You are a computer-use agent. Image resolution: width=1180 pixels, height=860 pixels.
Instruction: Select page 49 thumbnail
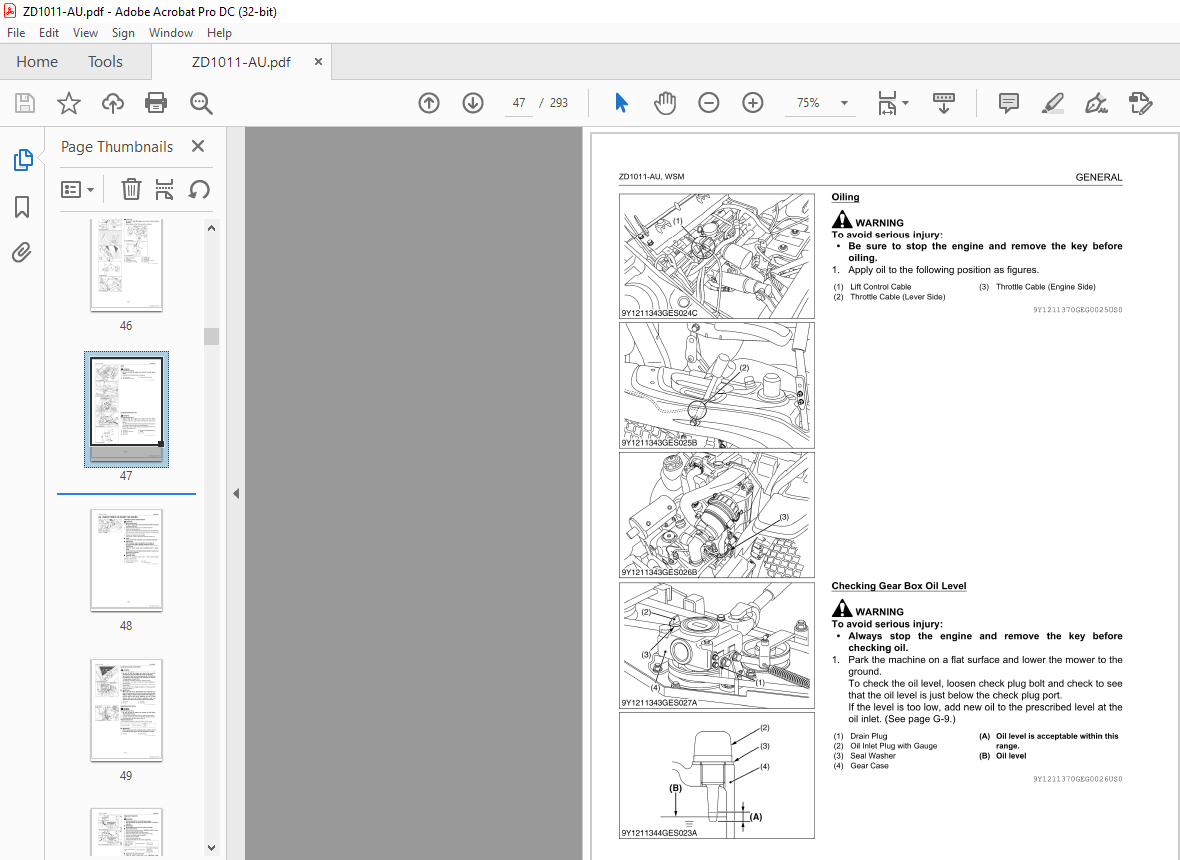click(126, 710)
